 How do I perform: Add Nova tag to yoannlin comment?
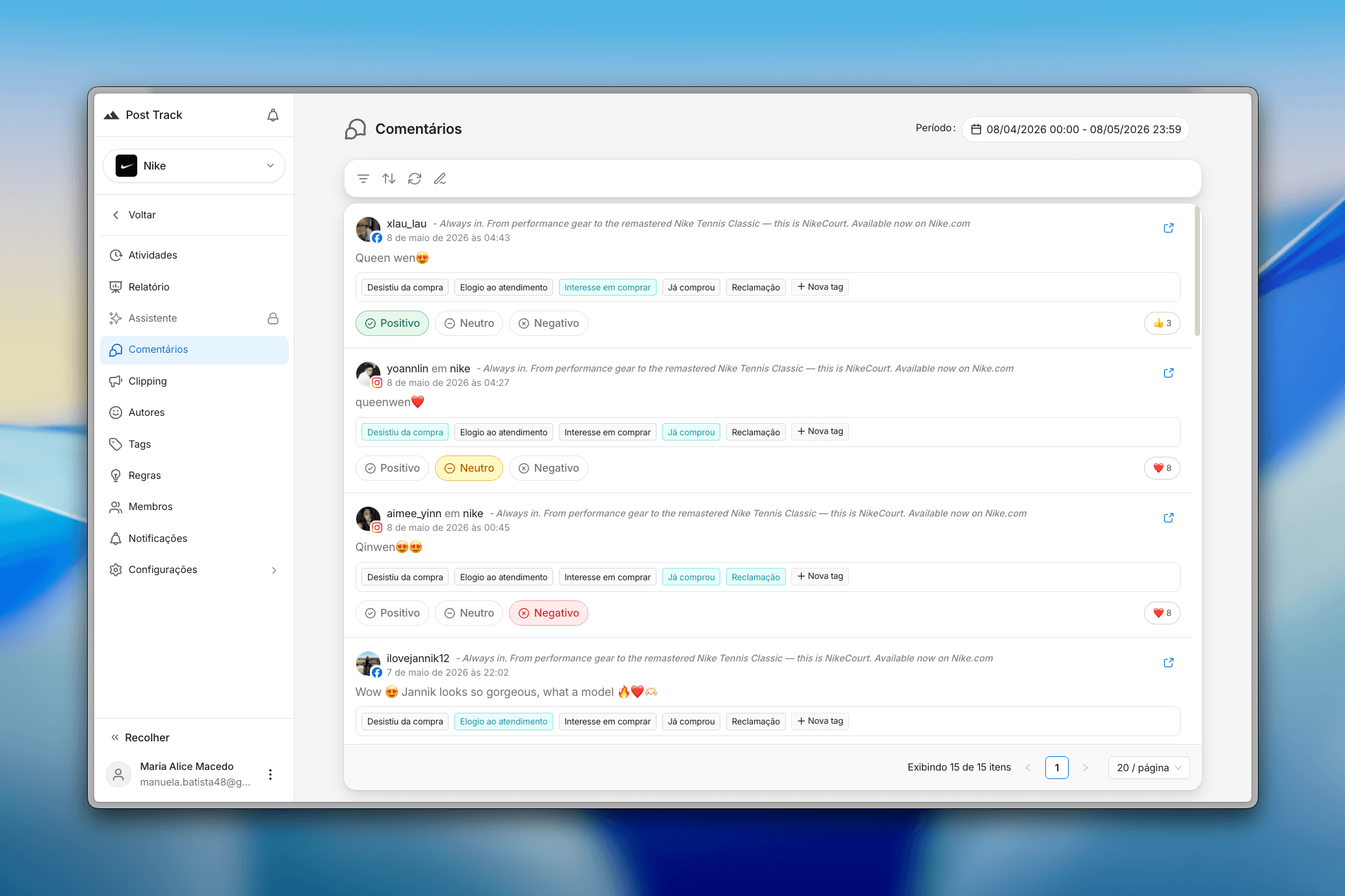[820, 432]
